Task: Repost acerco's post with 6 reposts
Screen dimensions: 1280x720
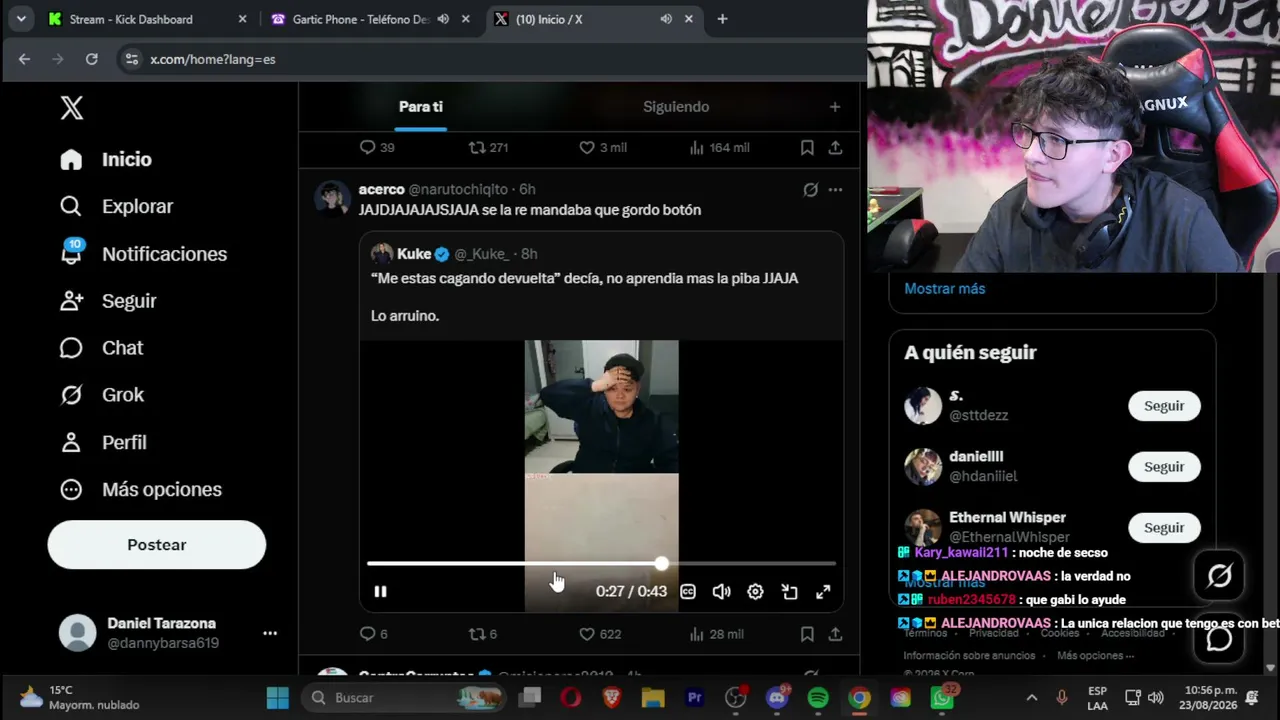Action: pos(483,634)
